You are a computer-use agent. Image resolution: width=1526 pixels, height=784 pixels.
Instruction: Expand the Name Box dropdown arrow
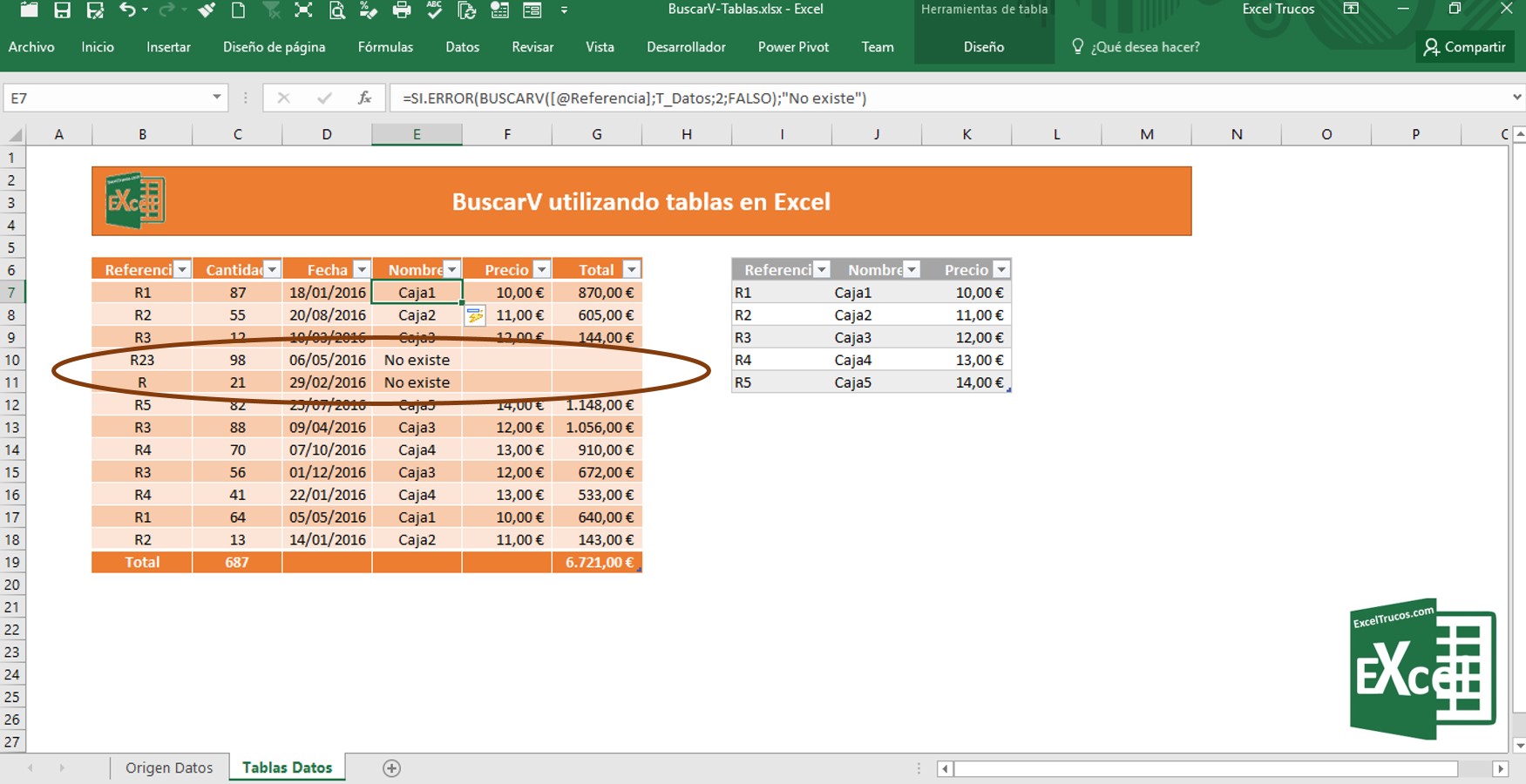[216, 98]
